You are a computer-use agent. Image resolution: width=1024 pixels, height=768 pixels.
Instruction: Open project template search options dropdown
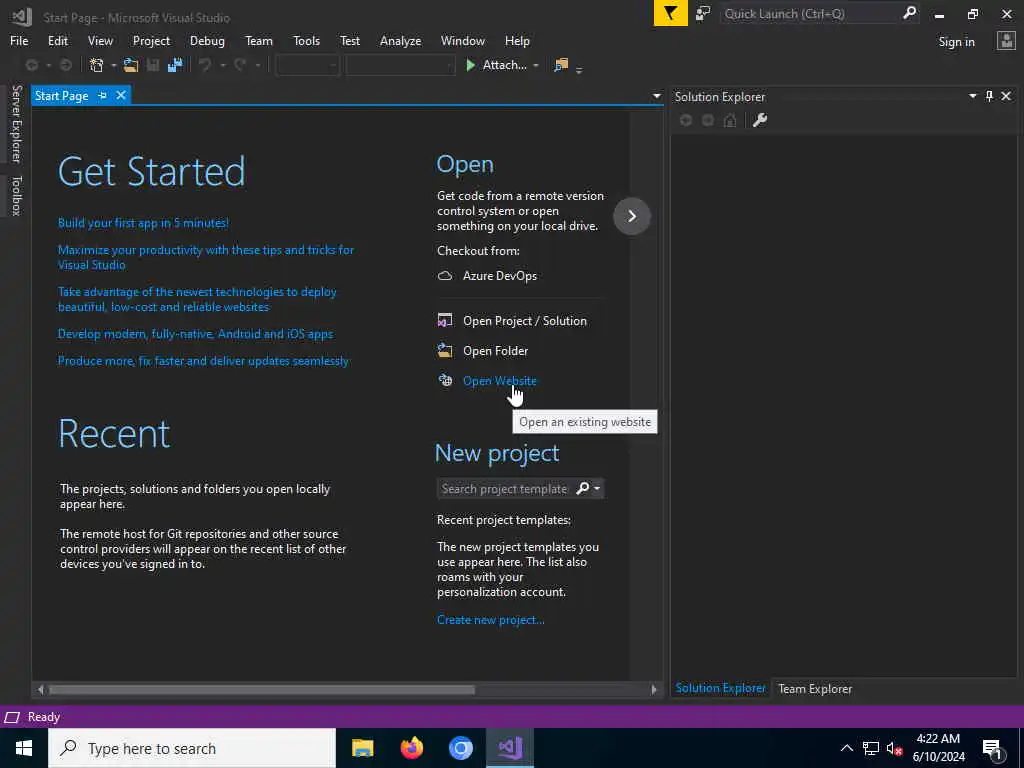pyautogui.click(x=597, y=488)
